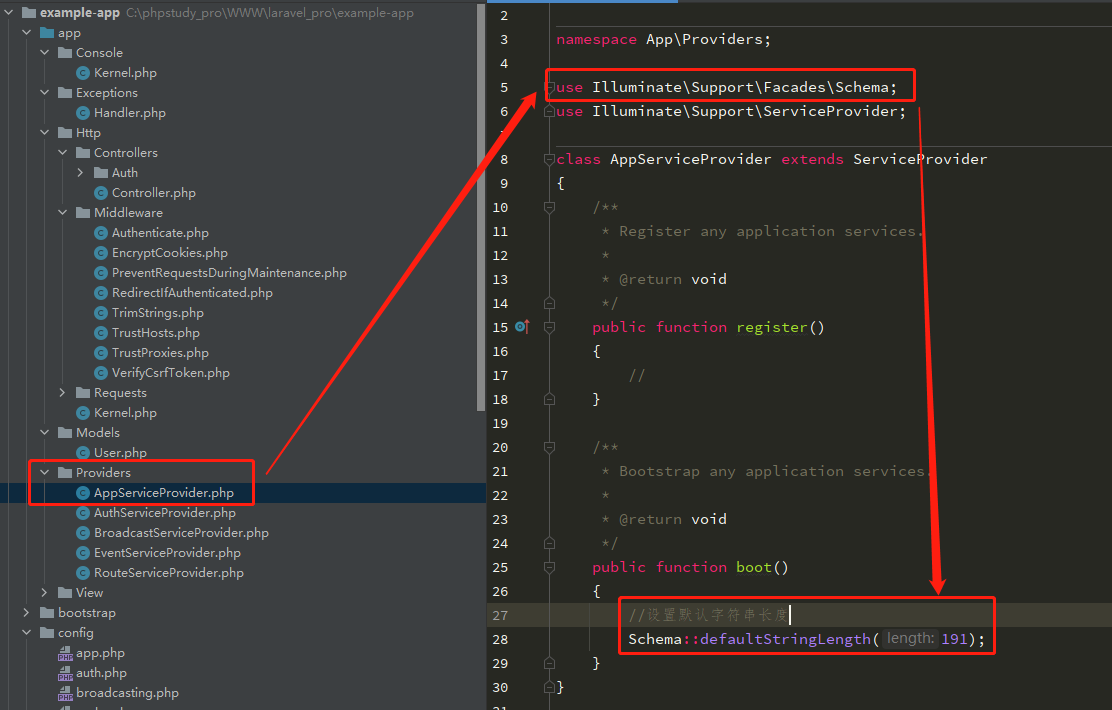
Task: Fold the AppServiceProvider class at line 8
Action: pos(548,159)
